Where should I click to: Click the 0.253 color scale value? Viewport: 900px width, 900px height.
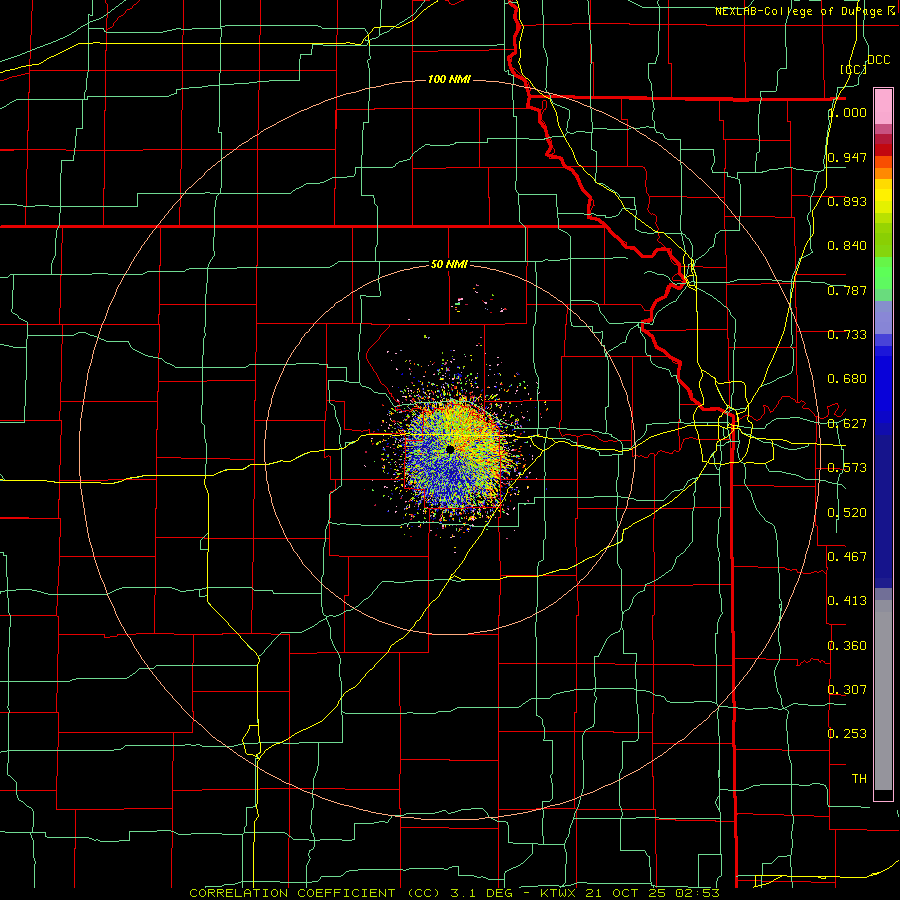(x=847, y=734)
